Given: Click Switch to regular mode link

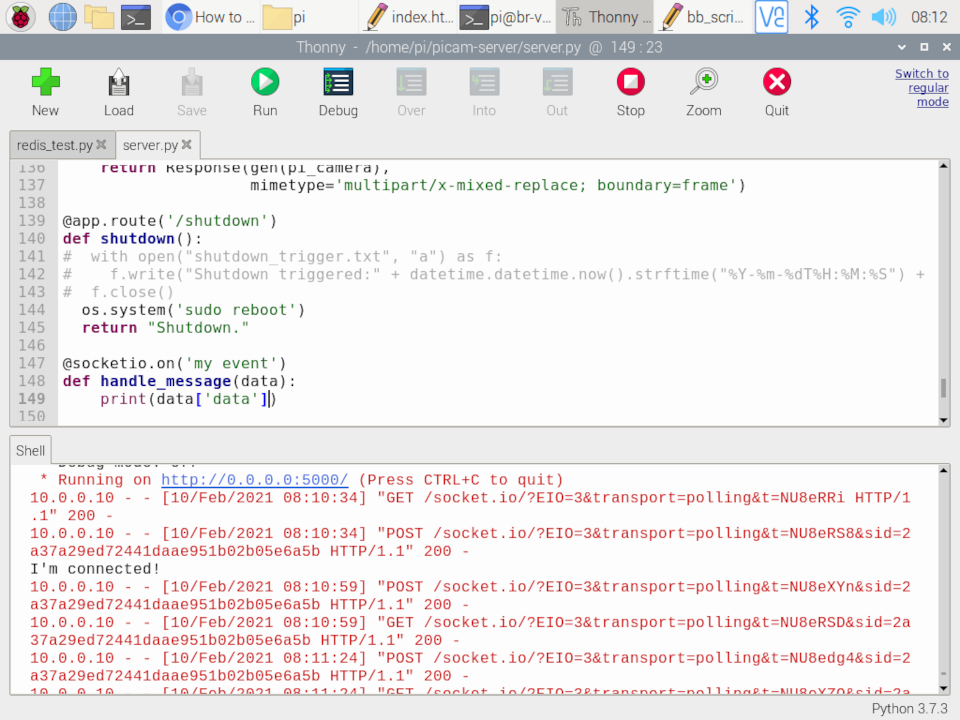Looking at the screenshot, I should coord(921,88).
